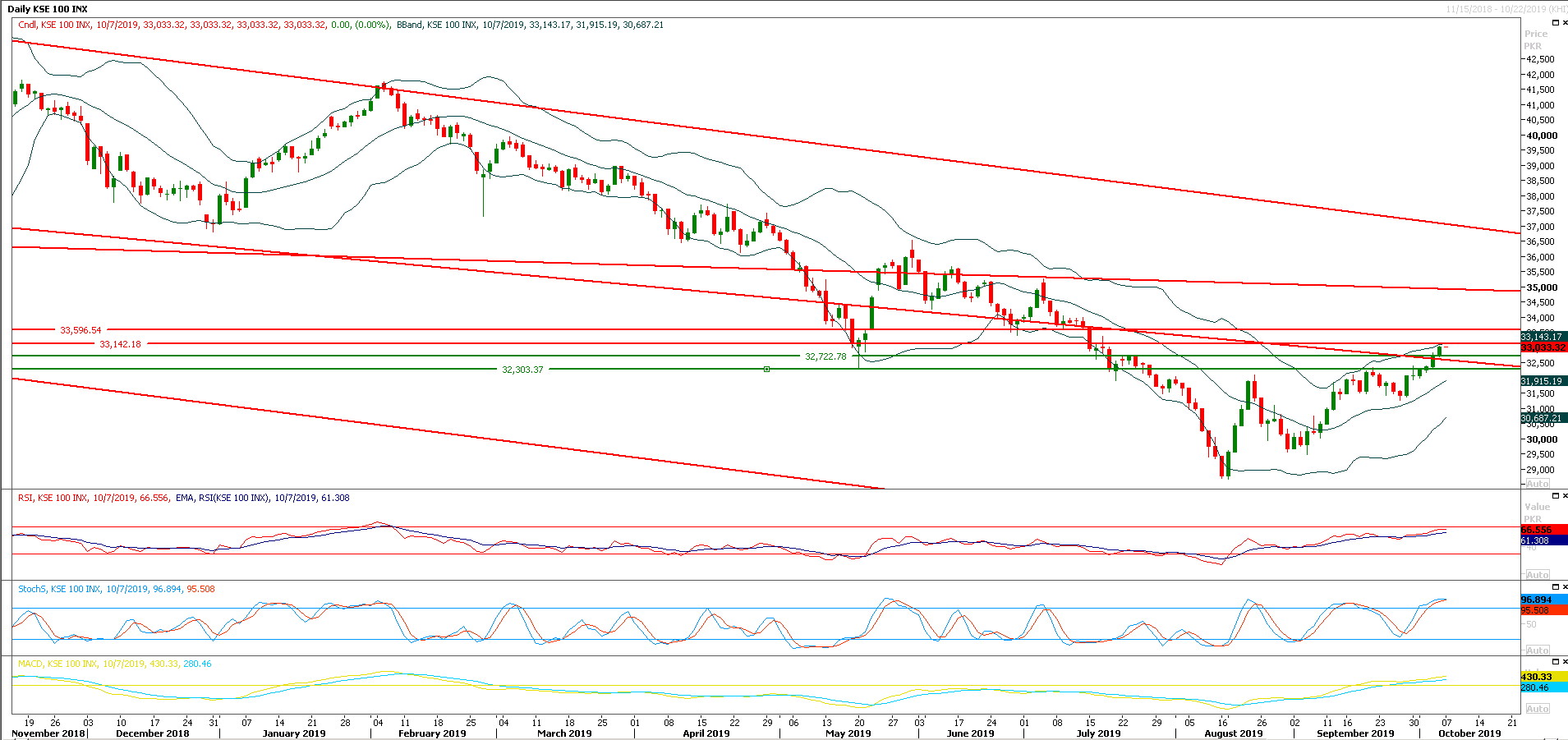The image size is (1568, 740).
Task: Click the 33,143.17 upper band price tag
Action: (x=1543, y=337)
